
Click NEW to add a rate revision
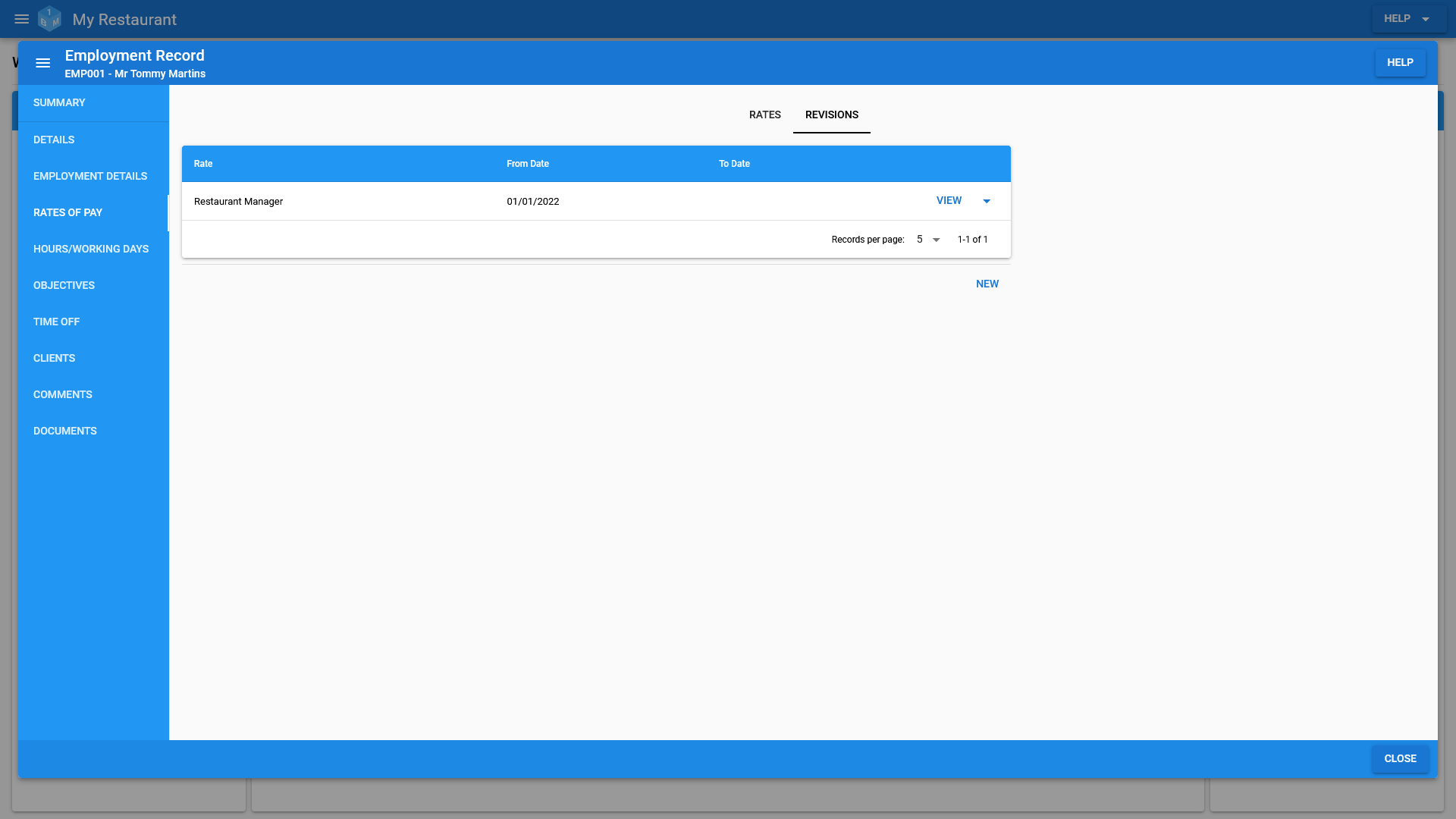[x=987, y=284]
